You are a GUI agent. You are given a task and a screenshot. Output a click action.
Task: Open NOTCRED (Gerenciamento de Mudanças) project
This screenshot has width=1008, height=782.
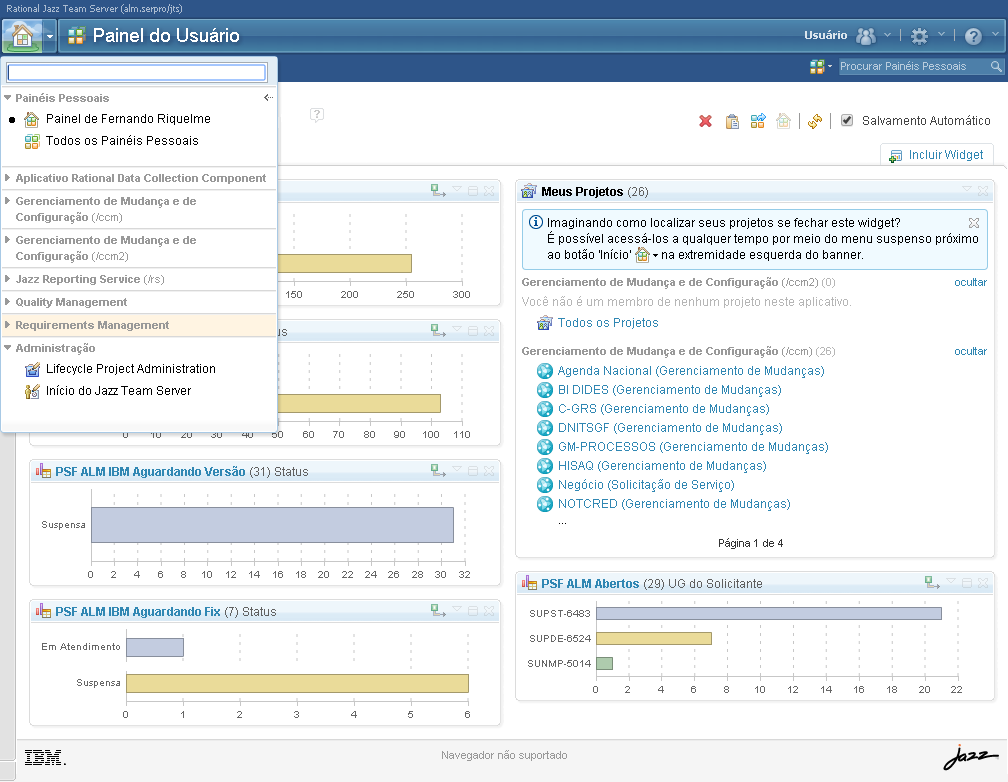click(674, 504)
